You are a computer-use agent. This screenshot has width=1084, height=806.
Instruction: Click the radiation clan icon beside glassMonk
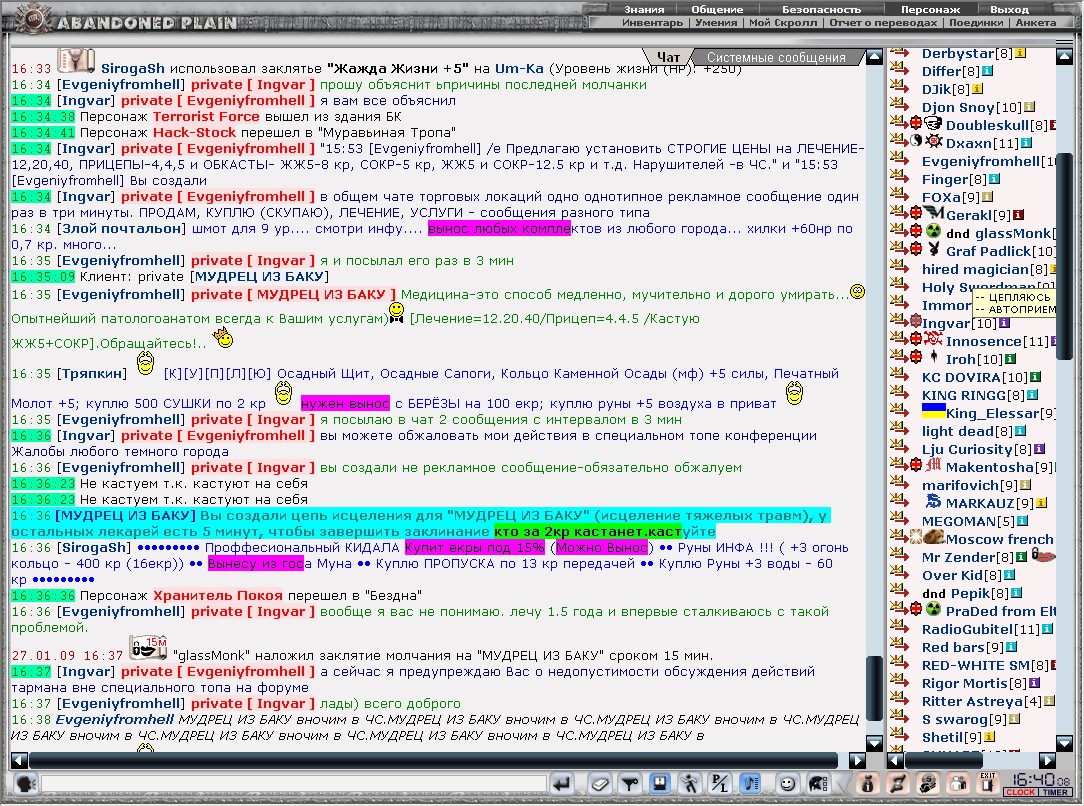point(933,232)
